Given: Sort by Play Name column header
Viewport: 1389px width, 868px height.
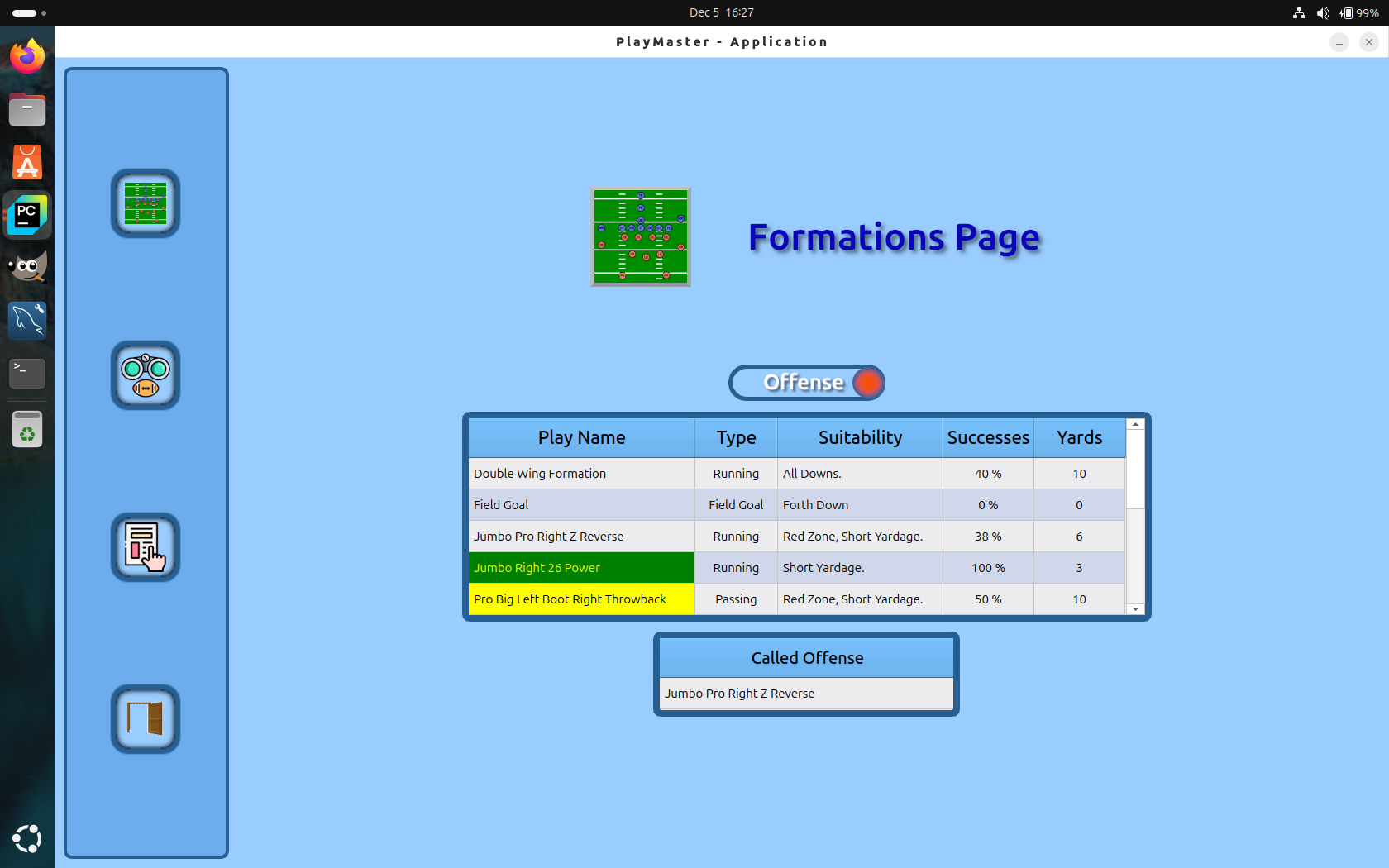Looking at the screenshot, I should (581, 437).
